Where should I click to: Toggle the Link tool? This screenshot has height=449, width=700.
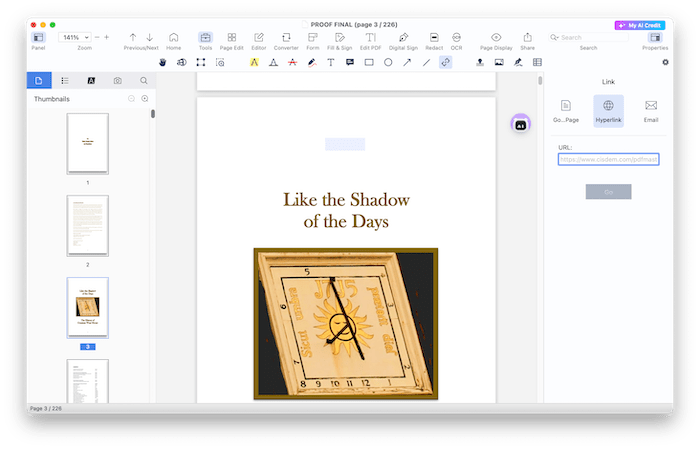point(446,62)
